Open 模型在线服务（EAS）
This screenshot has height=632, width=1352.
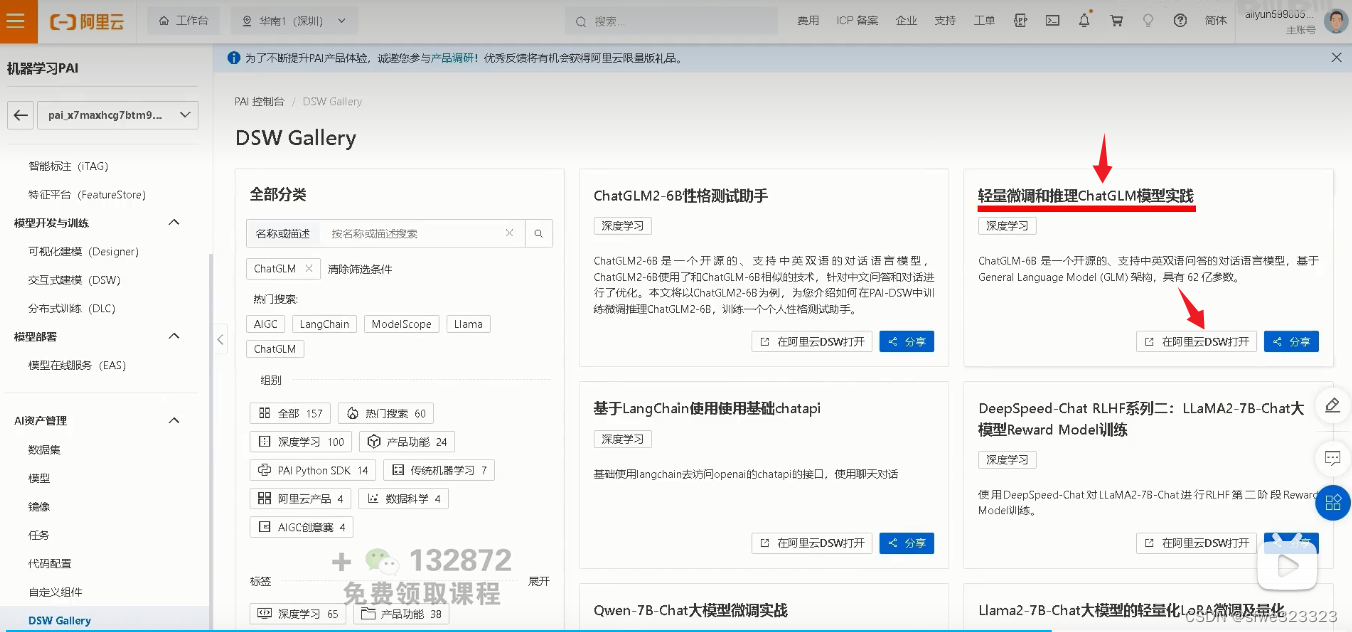77,366
